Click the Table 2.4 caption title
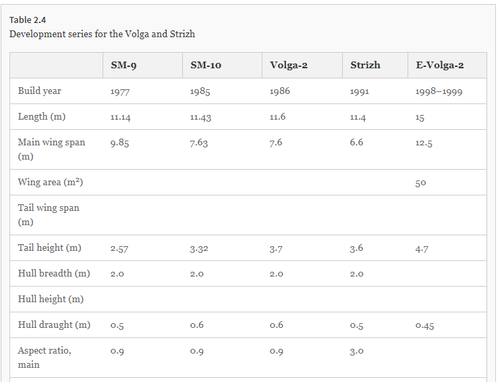 coord(28,20)
